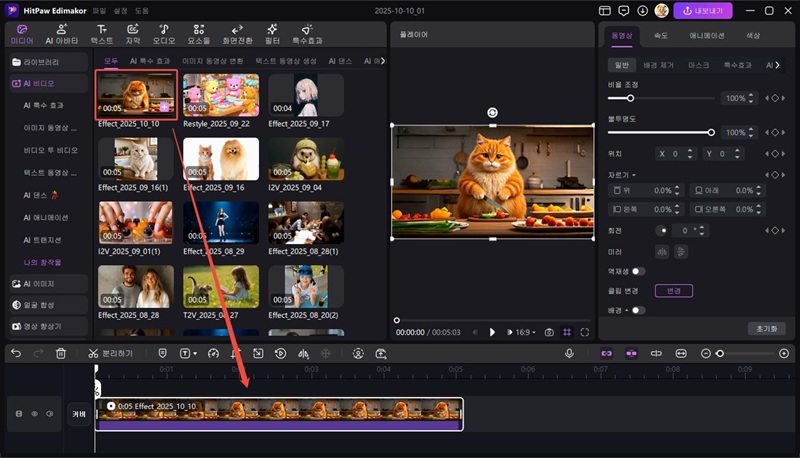The height and width of the screenshot is (458, 800).
Task: Open the 오디오 (Audio) panel
Action: pyautogui.click(x=163, y=34)
